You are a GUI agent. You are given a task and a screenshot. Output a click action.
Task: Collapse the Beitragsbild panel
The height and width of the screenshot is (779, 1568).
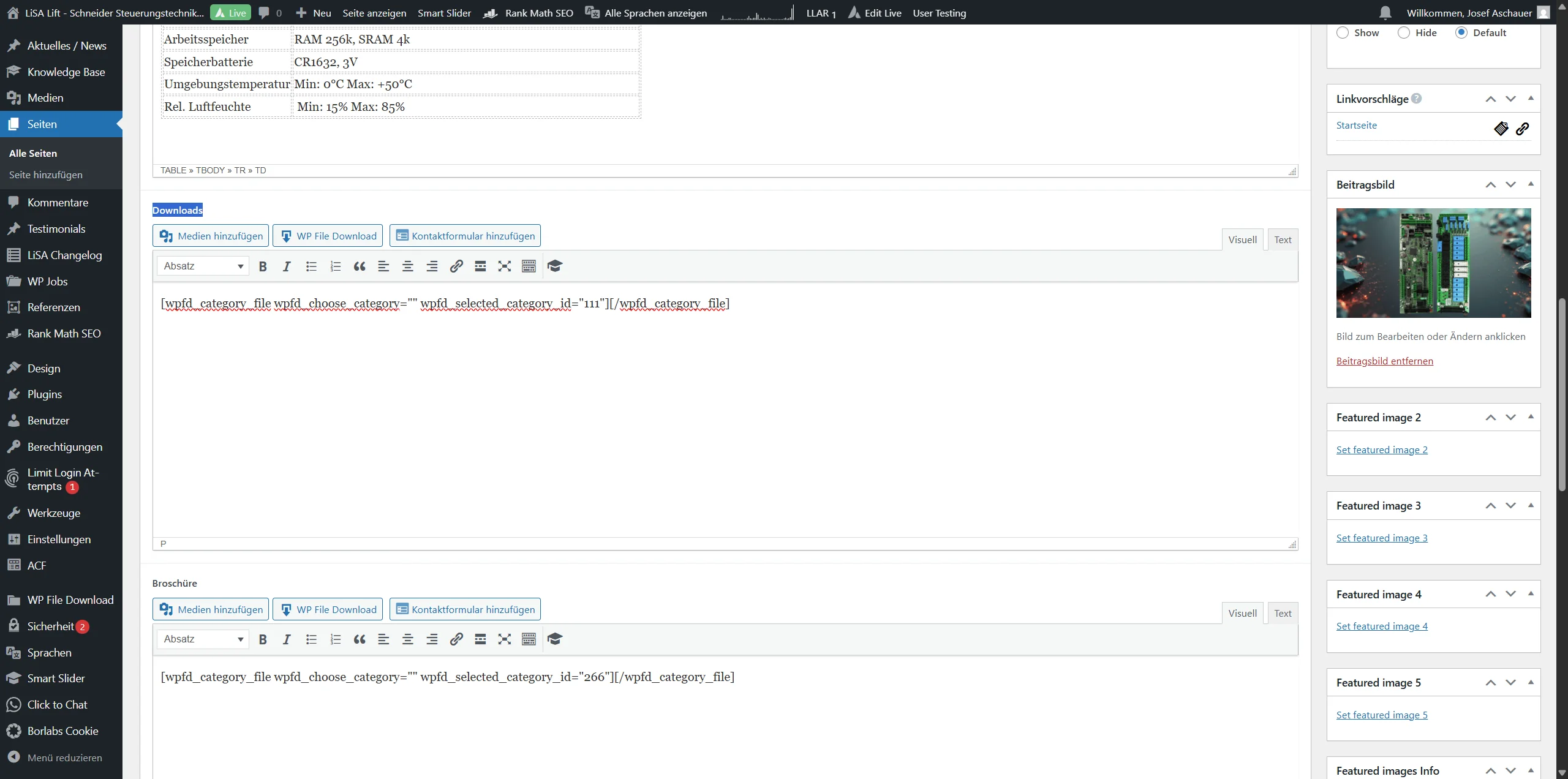click(1531, 184)
